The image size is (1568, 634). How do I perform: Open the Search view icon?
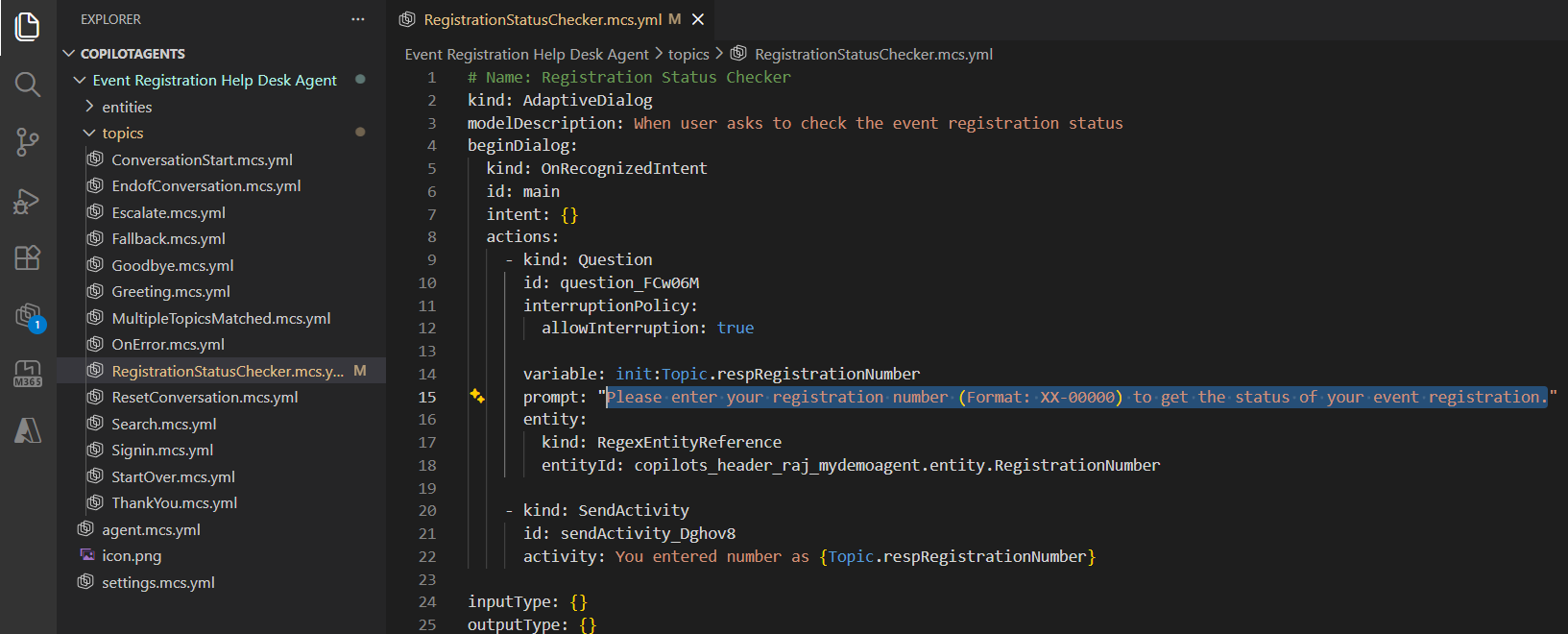coord(28,85)
